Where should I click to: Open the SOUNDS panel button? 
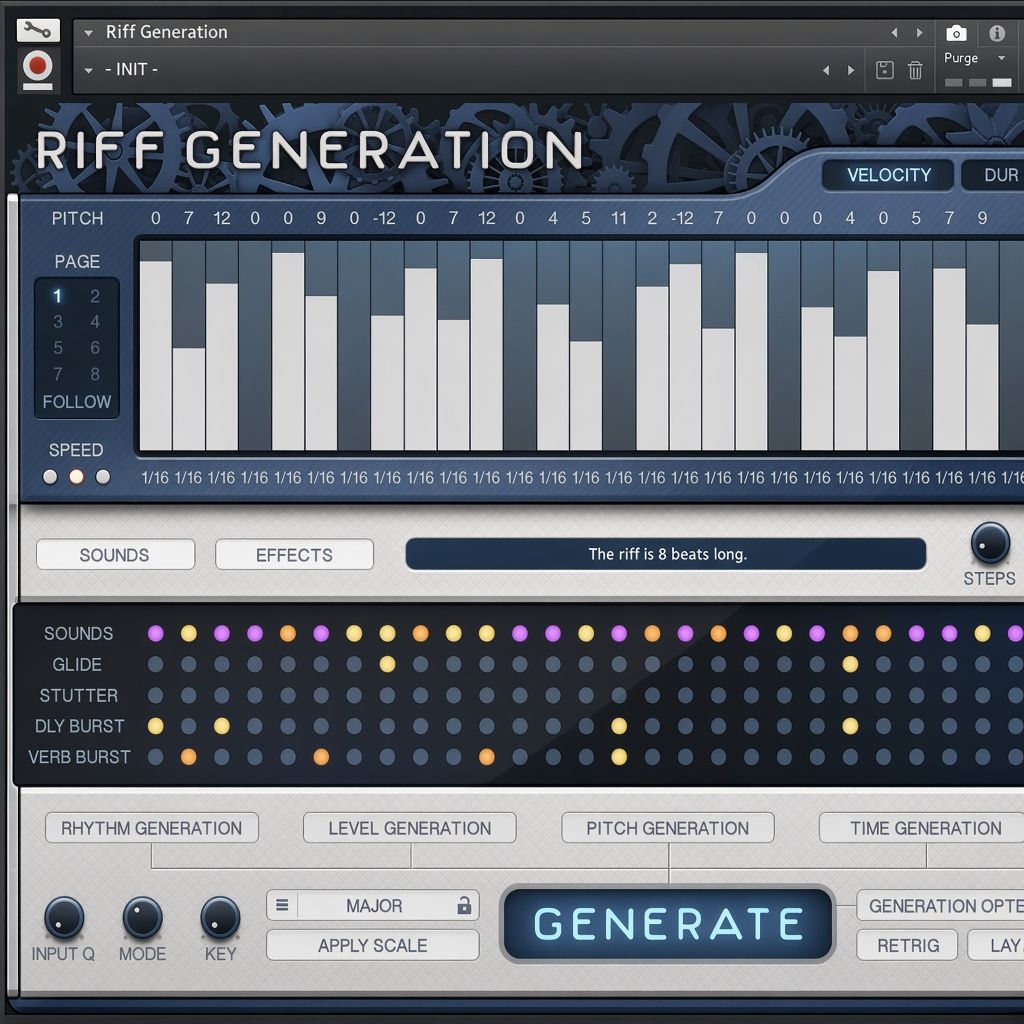pyautogui.click(x=115, y=554)
